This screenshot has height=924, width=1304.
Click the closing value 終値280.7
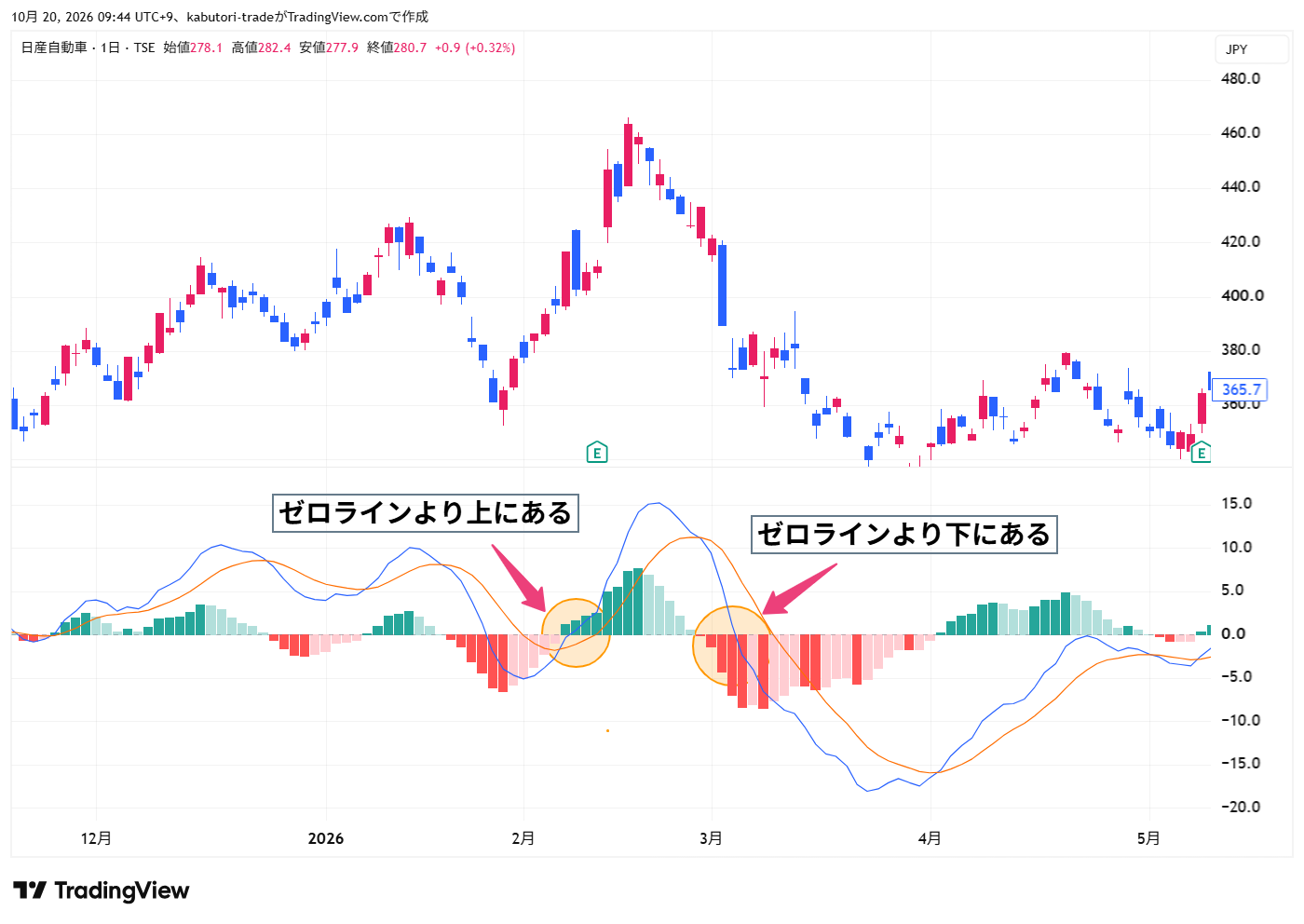(397, 48)
